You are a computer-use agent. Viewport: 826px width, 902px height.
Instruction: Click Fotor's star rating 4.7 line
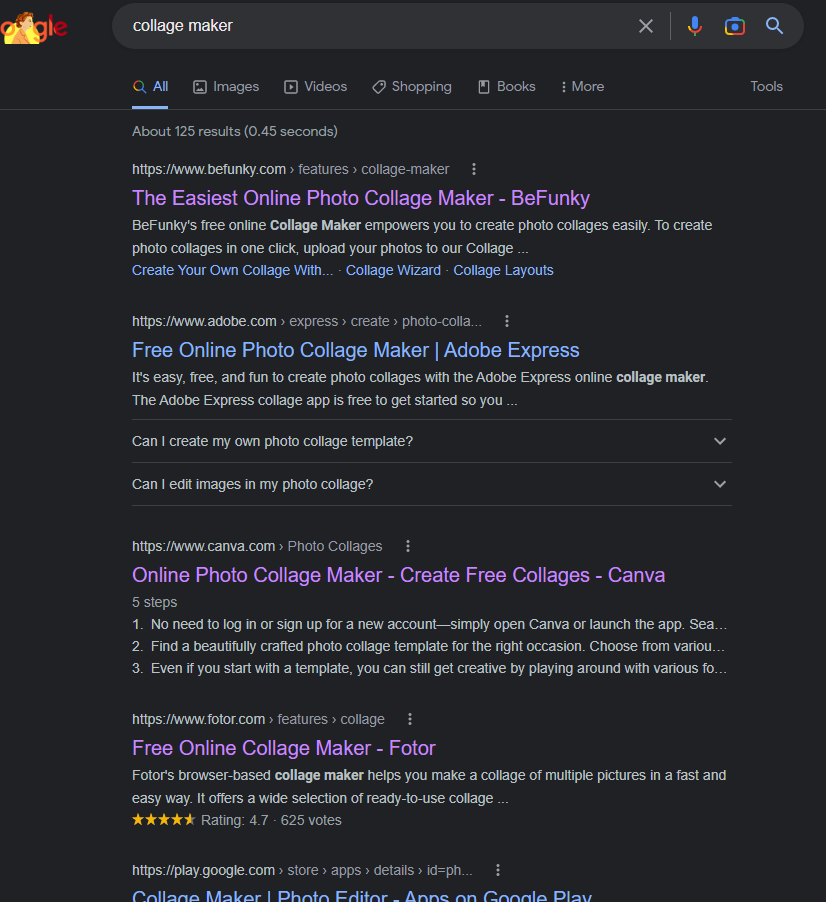(236, 820)
